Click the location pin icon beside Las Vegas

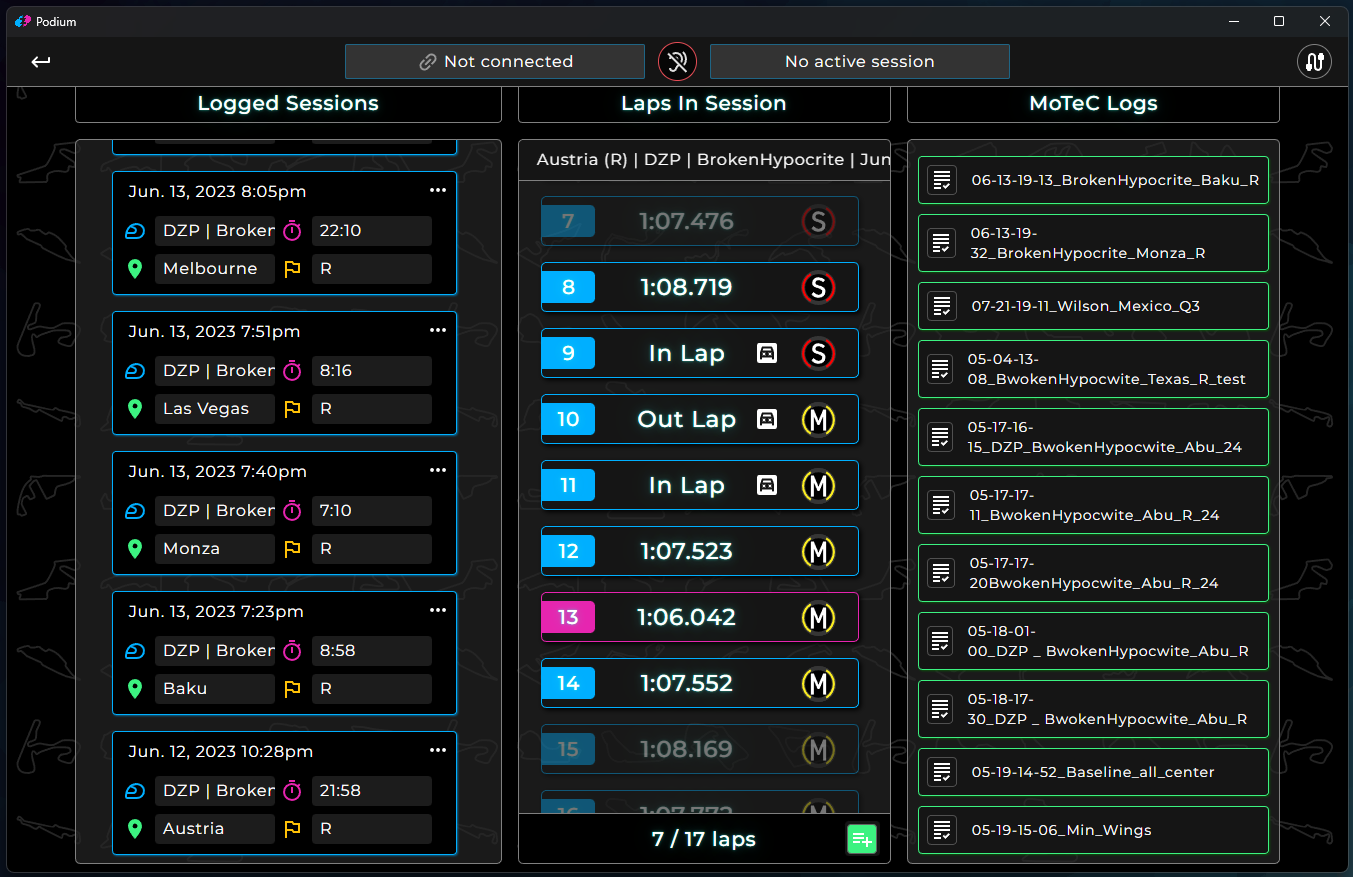coord(135,409)
